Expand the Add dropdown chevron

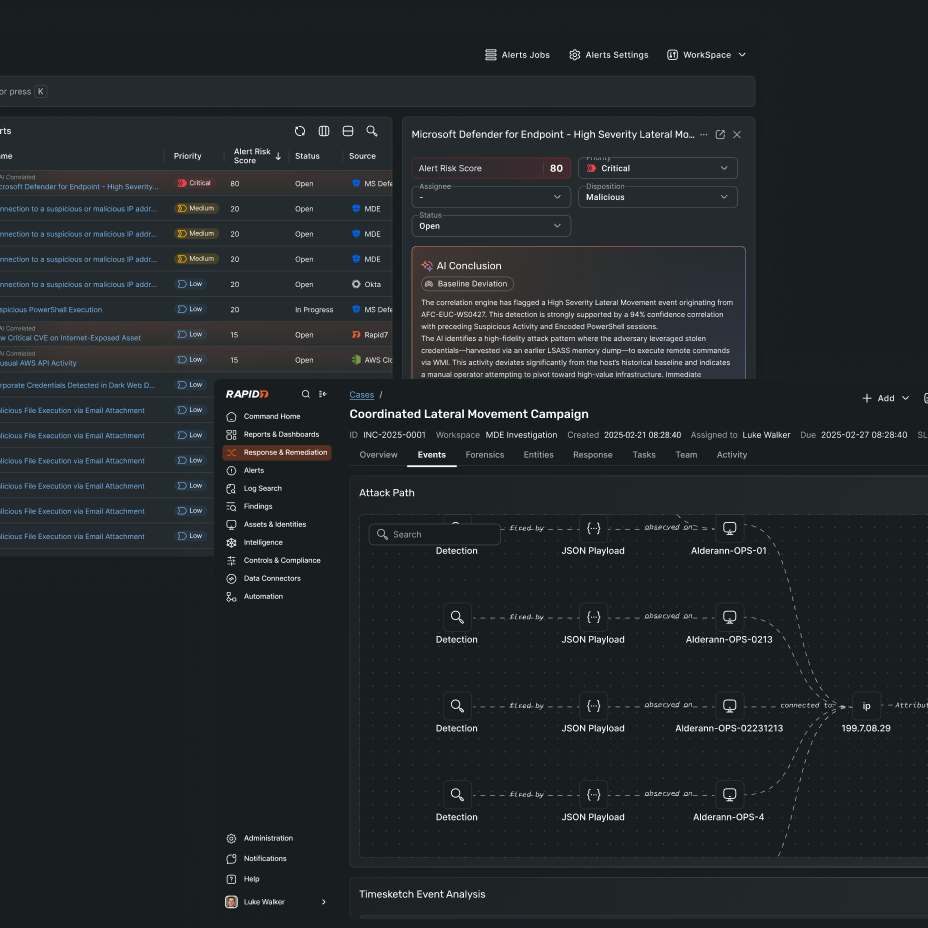[906, 398]
